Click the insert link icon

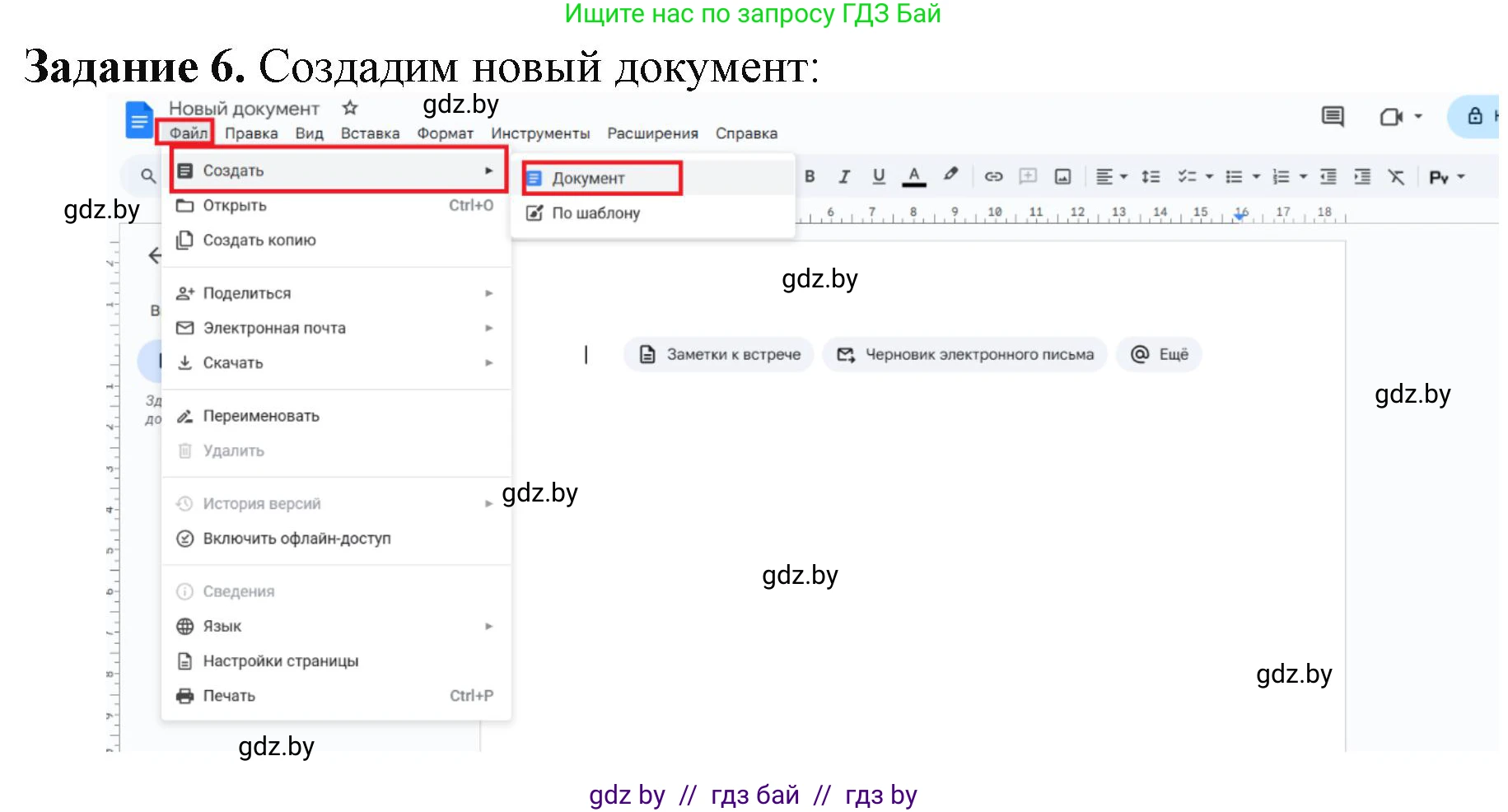(x=993, y=176)
